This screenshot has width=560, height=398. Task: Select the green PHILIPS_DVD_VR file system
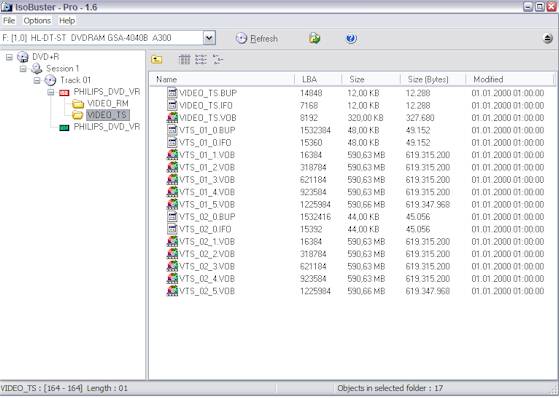106,127
